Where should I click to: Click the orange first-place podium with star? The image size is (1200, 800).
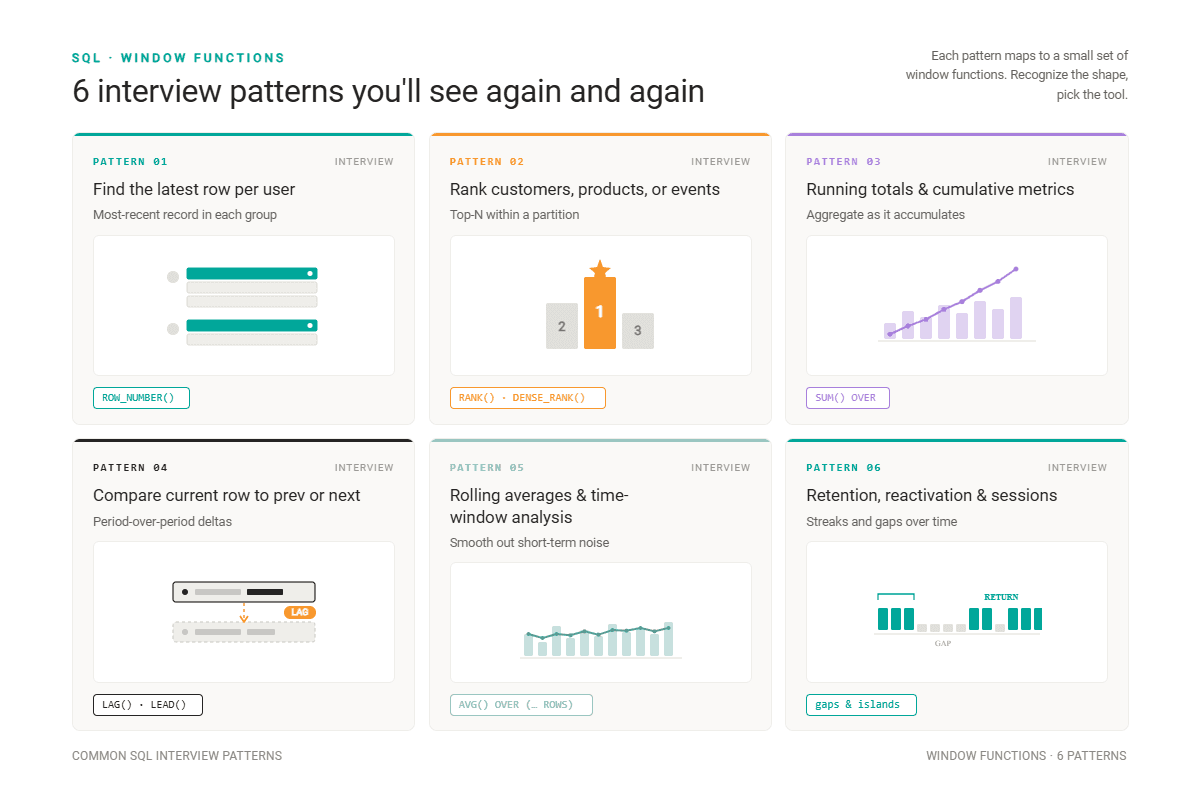(600, 304)
